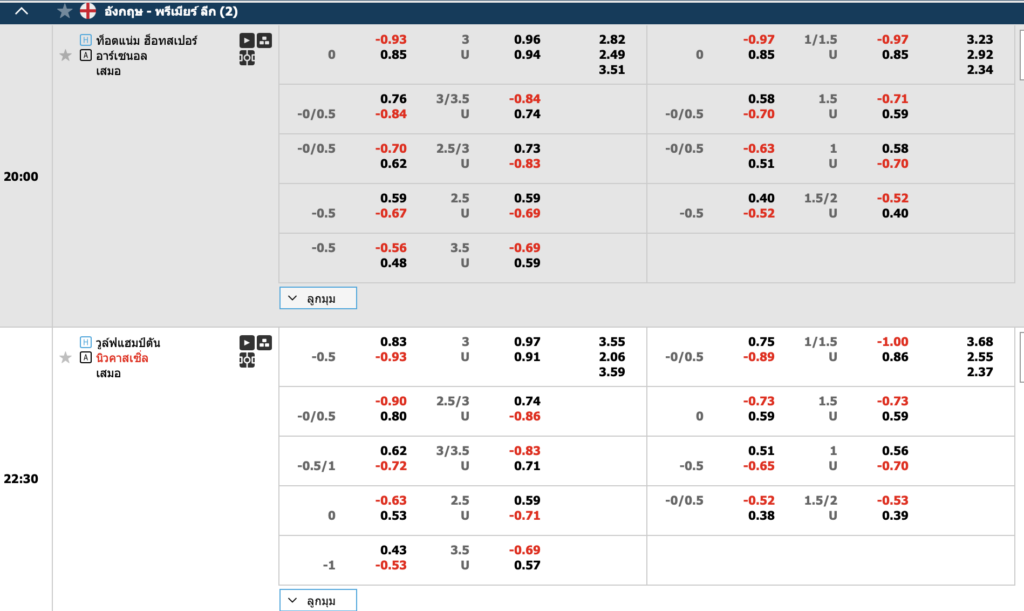
Task: Open the standings icon for Wolverhampton match
Action: point(264,343)
